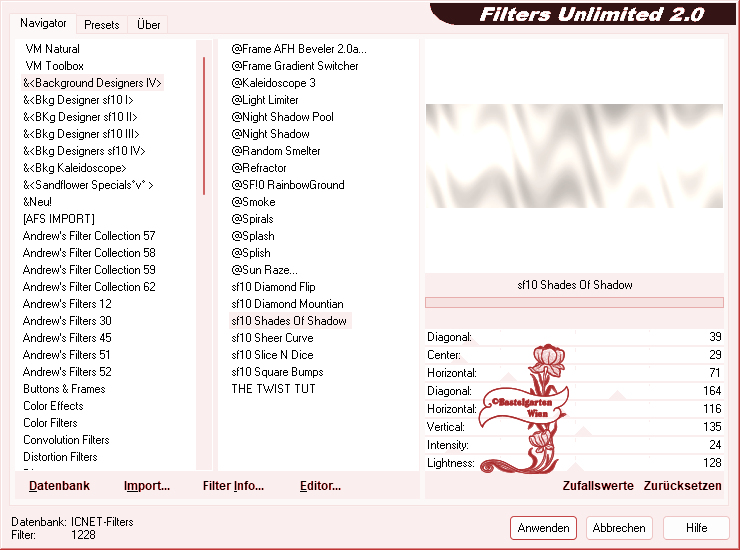
Task: Select VM Natural filter category
Action: click(52, 49)
